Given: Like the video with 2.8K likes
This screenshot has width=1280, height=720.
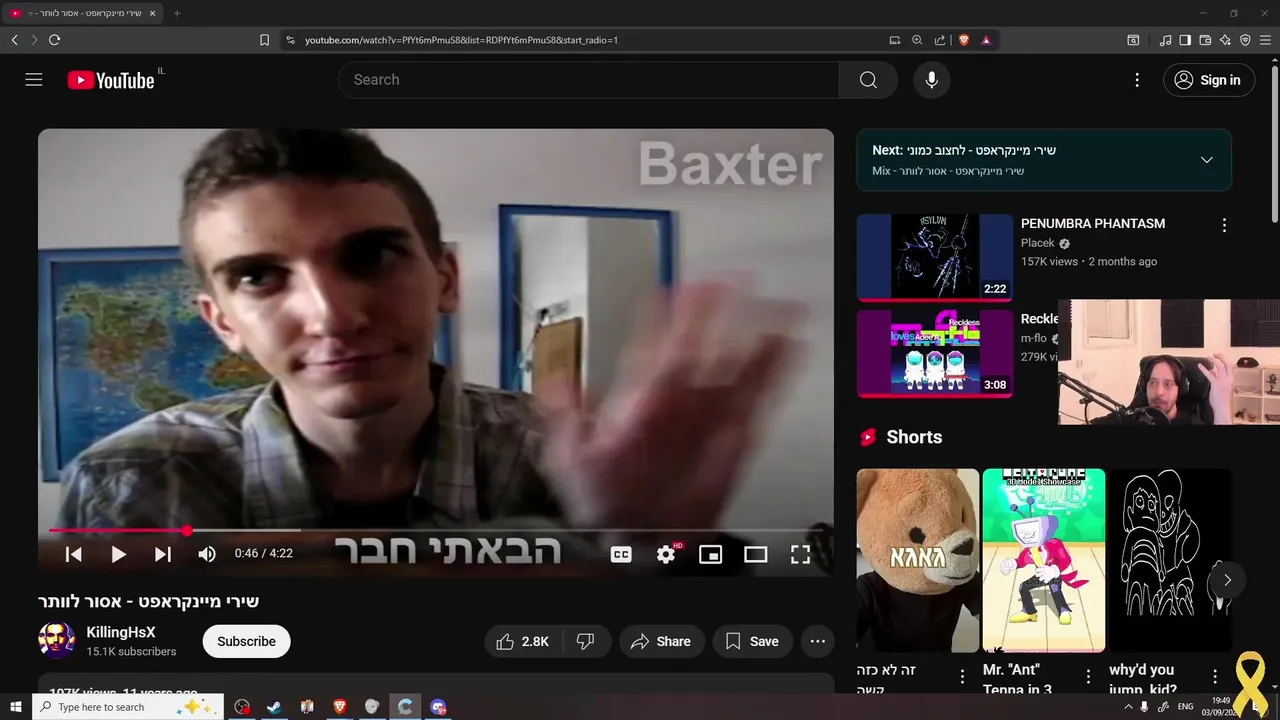Looking at the screenshot, I should (524, 642).
